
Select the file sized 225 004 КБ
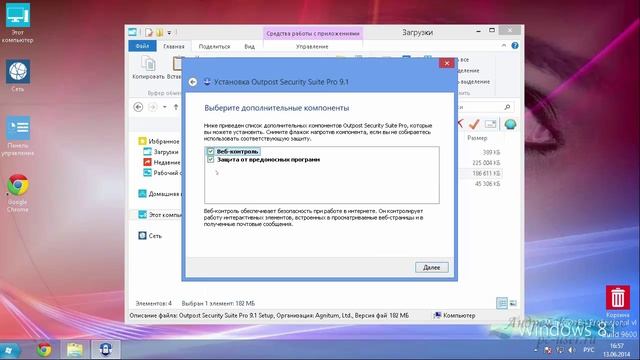[486, 163]
